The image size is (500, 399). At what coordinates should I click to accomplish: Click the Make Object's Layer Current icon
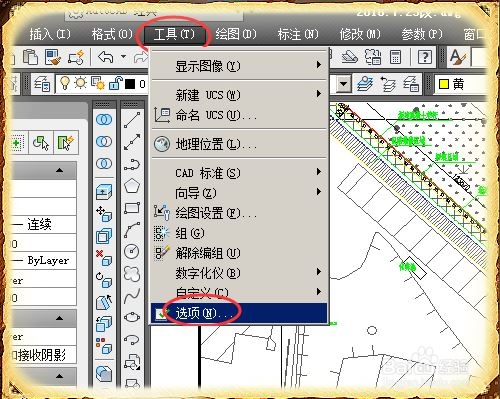tap(365, 84)
